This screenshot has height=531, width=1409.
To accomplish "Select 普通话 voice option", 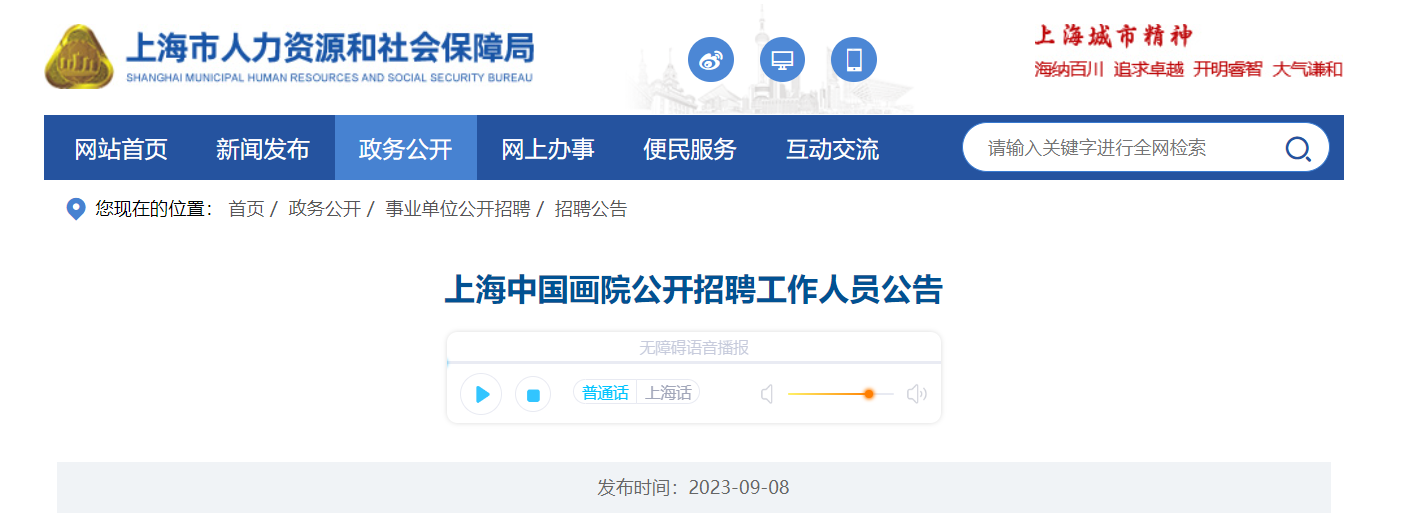I will 605,393.
